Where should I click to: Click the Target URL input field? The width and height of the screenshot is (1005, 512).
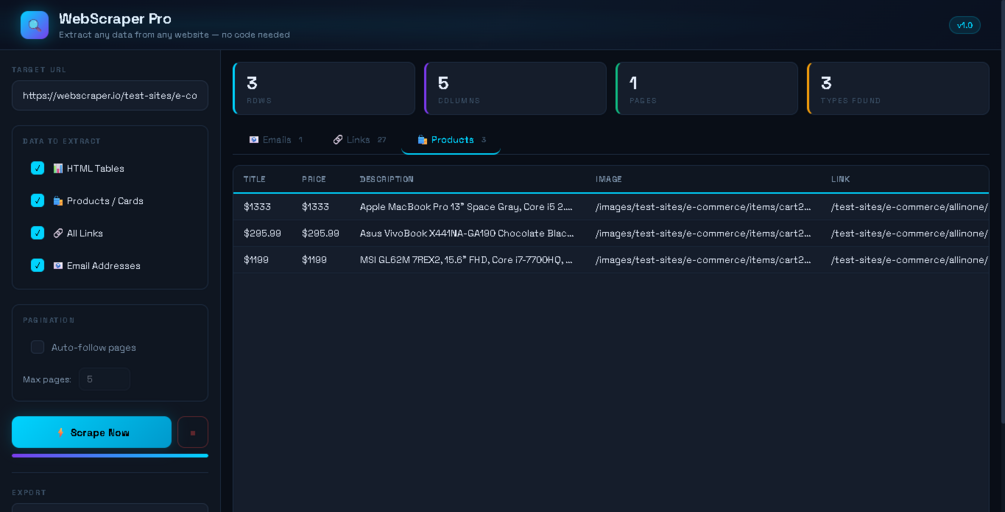pos(110,95)
